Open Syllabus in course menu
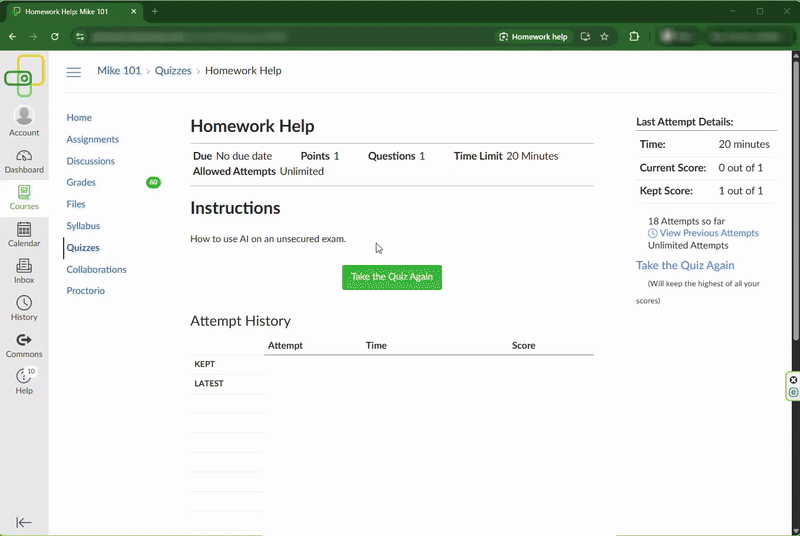800x536 pixels. [x=83, y=226]
